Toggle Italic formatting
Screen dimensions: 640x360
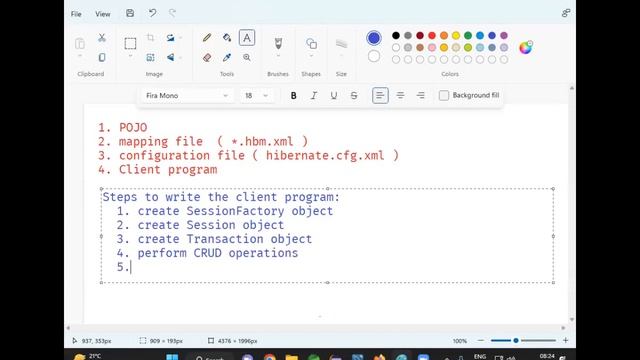point(313,96)
